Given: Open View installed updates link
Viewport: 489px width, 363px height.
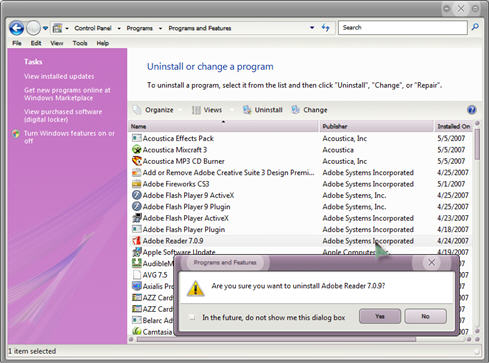Looking at the screenshot, I should (x=59, y=76).
